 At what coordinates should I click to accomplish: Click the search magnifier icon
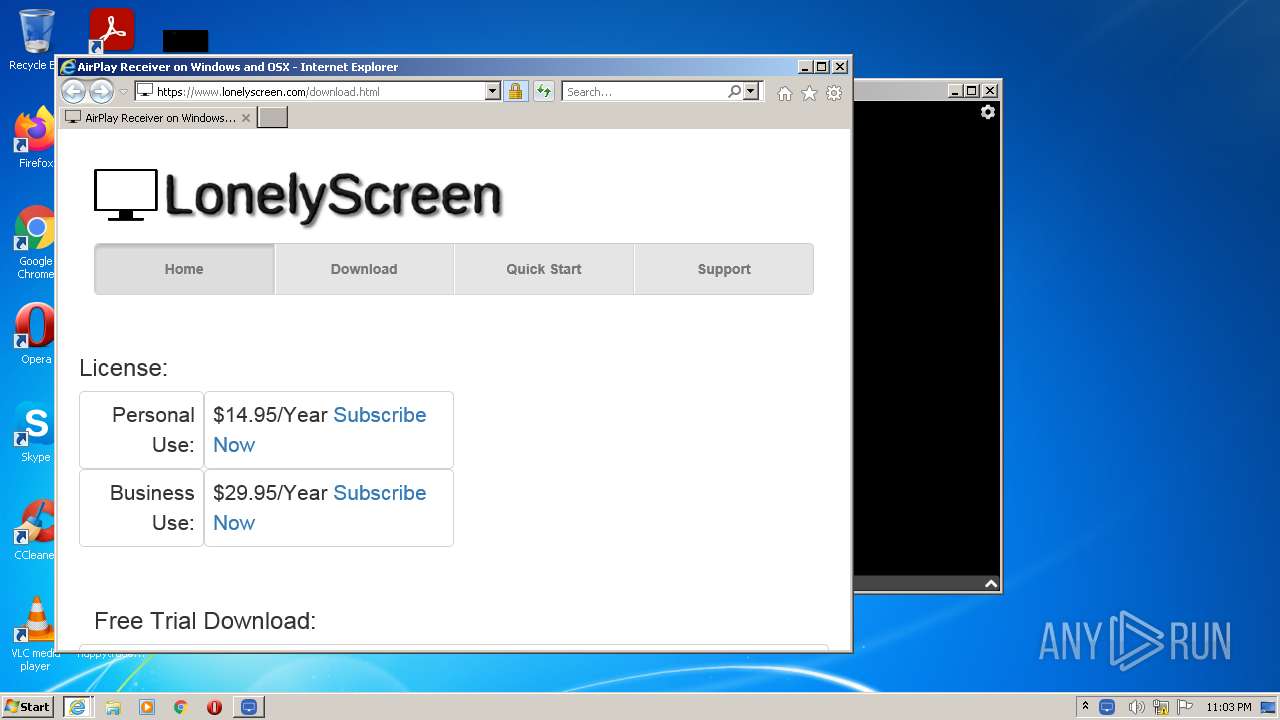(x=735, y=91)
